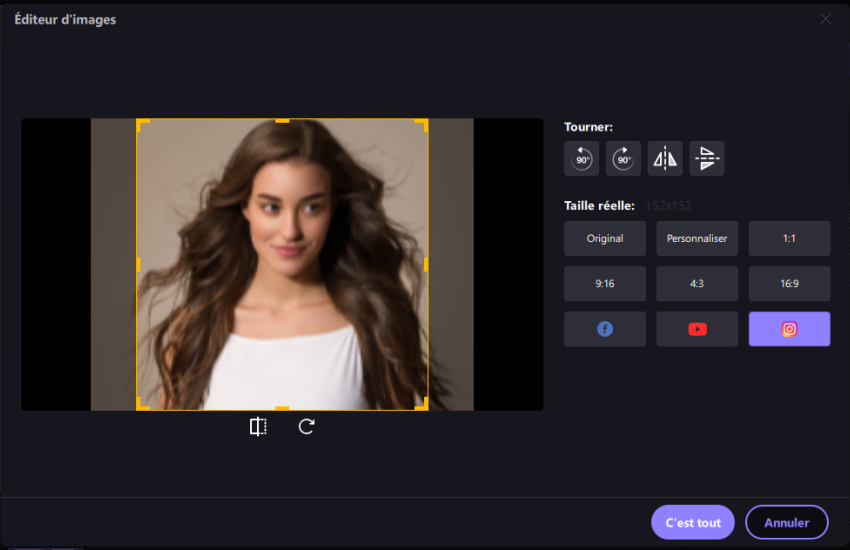Select the YouTube crop preset
Image resolution: width=850 pixels, height=550 pixels.
(697, 329)
